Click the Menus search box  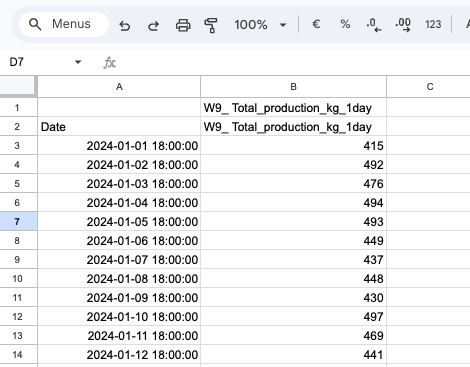(64, 24)
